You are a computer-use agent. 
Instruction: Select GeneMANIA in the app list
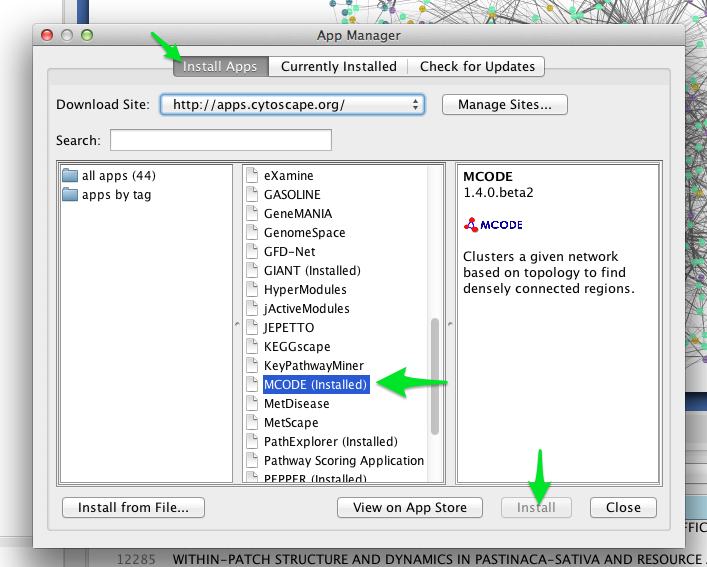(298, 214)
